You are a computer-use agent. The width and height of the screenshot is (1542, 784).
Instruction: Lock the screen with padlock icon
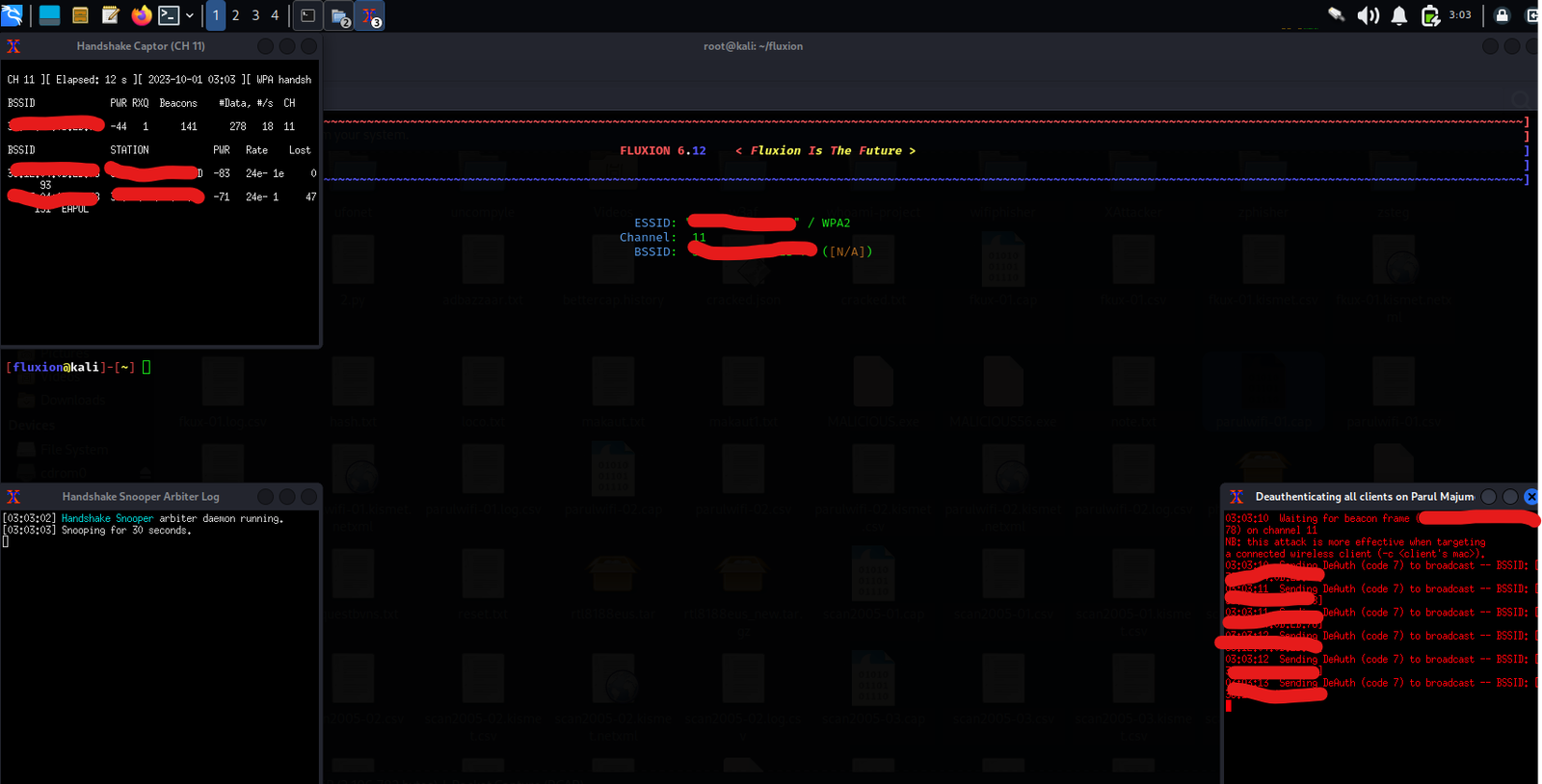point(1502,15)
